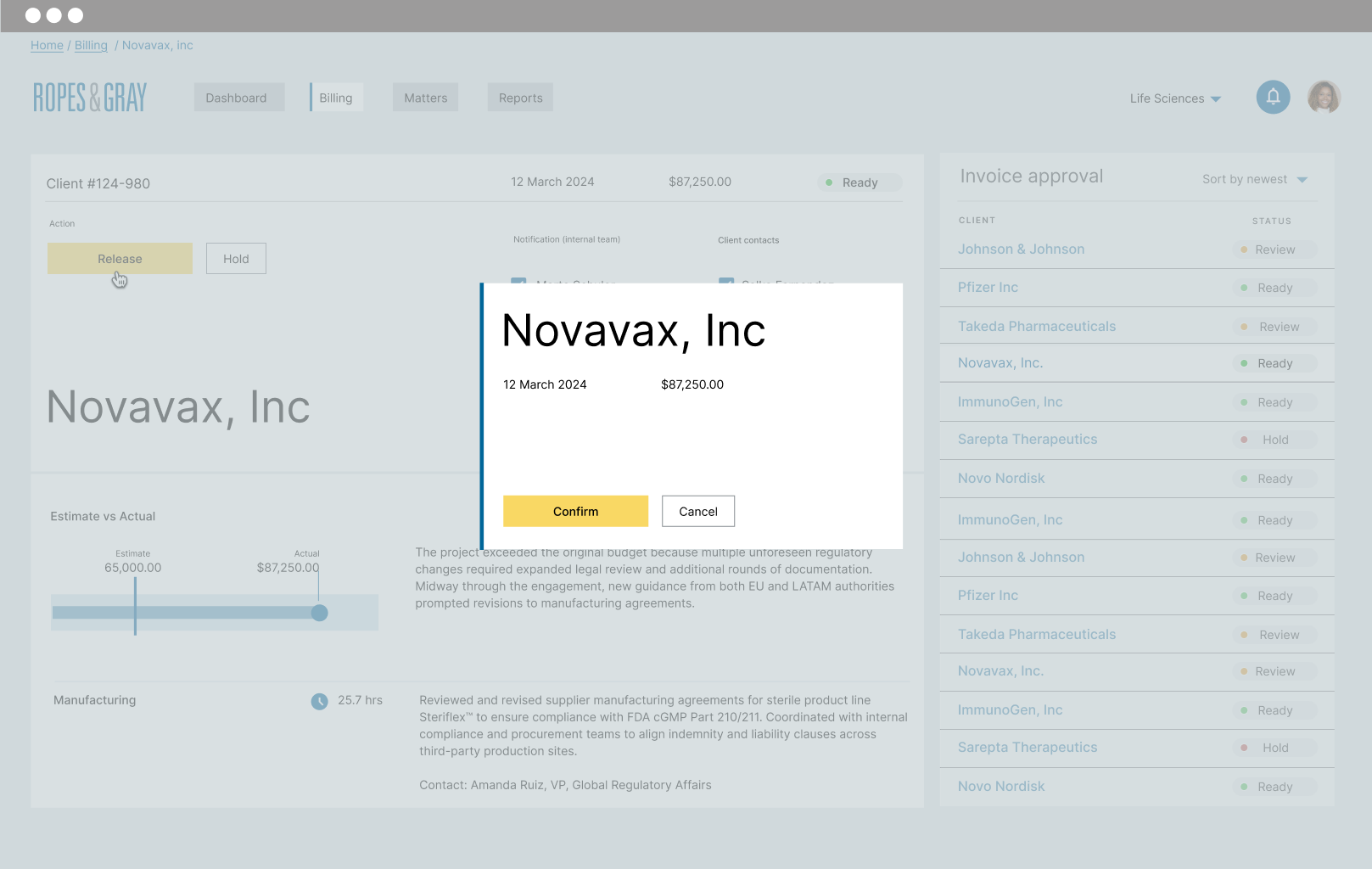1372x869 pixels.
Task: Click the Client contacts label
Action: click(x=748, y=240)
